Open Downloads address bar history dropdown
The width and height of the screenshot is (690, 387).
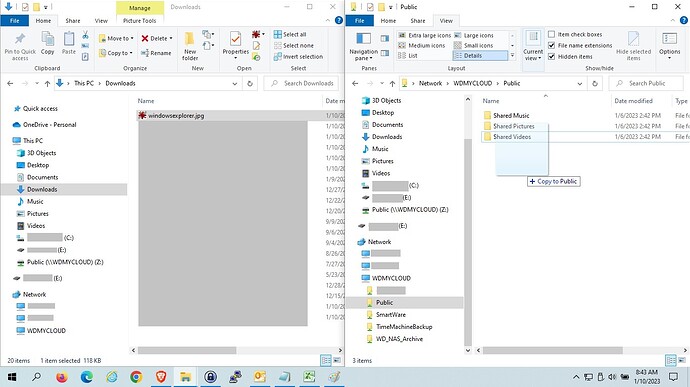pyautogui.click(x=235, y=83)
